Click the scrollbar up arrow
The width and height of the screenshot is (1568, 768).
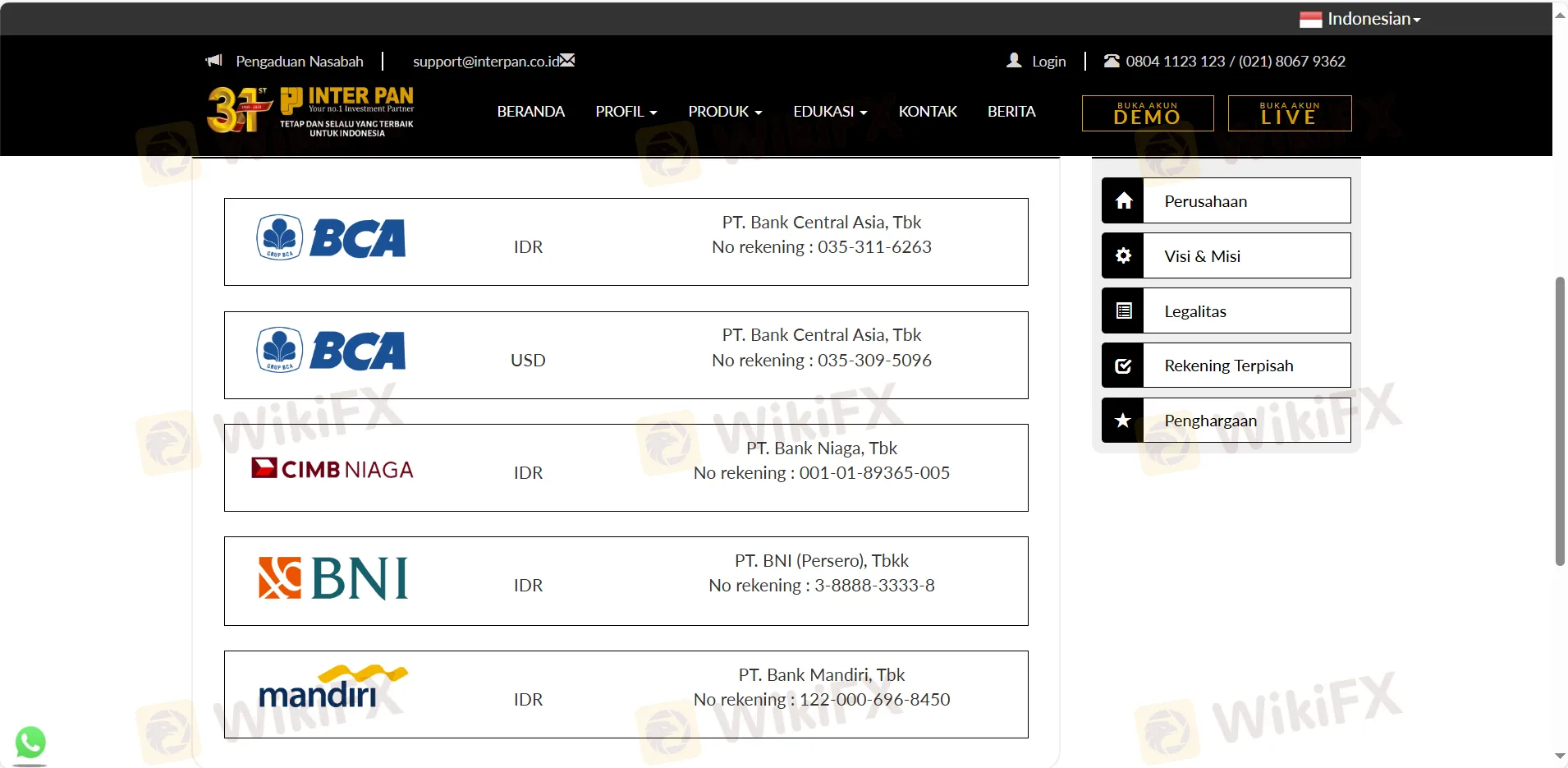tap(1560, 15)
